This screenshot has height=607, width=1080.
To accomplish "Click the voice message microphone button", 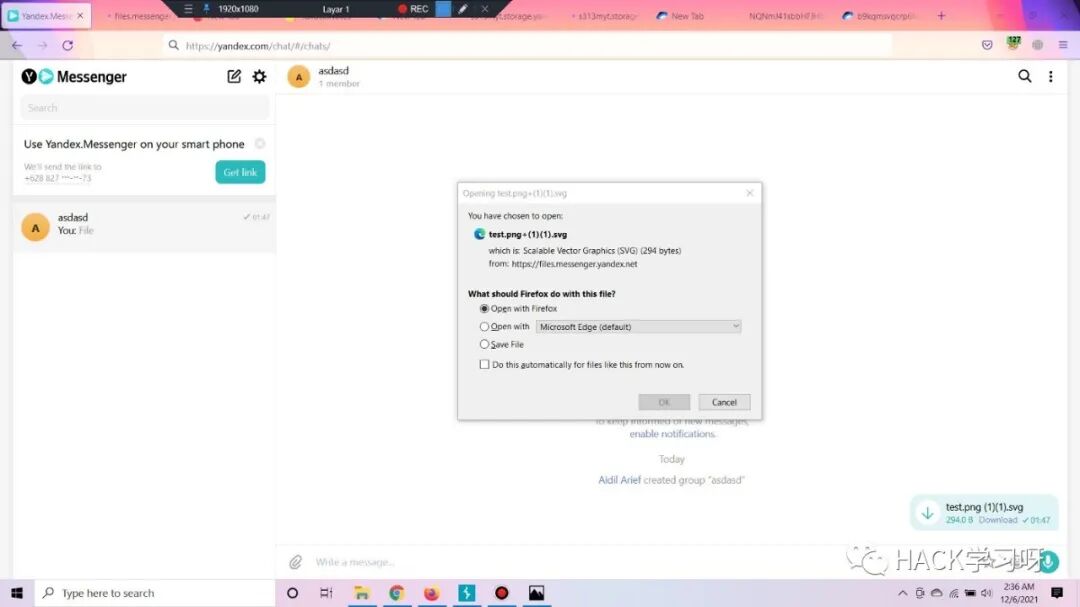I will tap(1048, 562).
